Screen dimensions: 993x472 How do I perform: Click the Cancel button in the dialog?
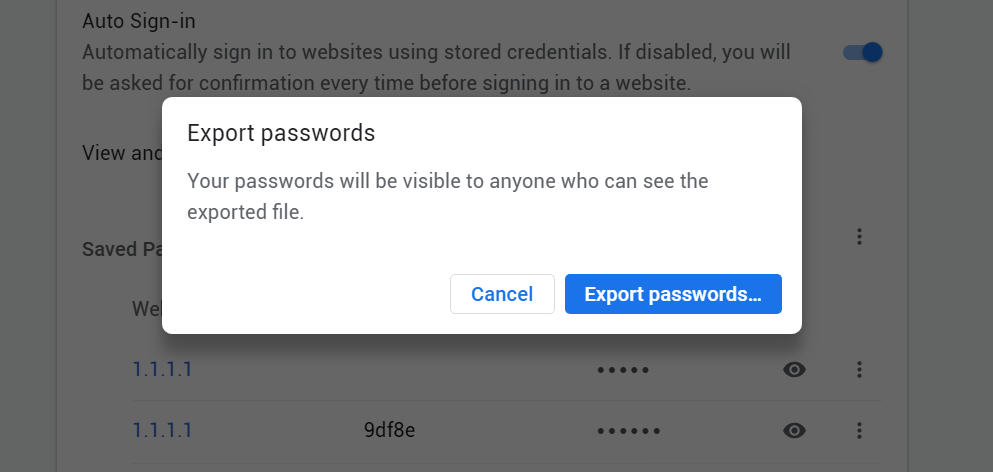point(502,294)
